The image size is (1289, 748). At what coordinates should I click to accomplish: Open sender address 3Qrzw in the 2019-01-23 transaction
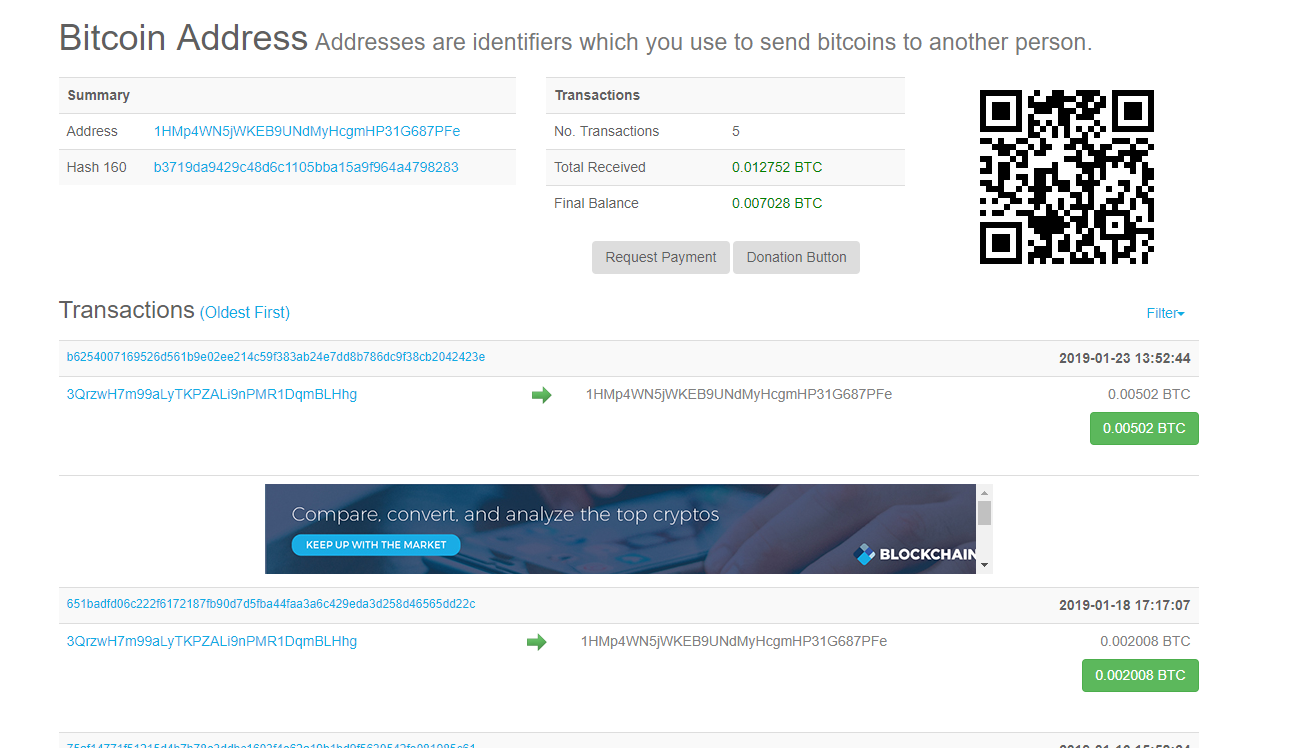(212, 394)
